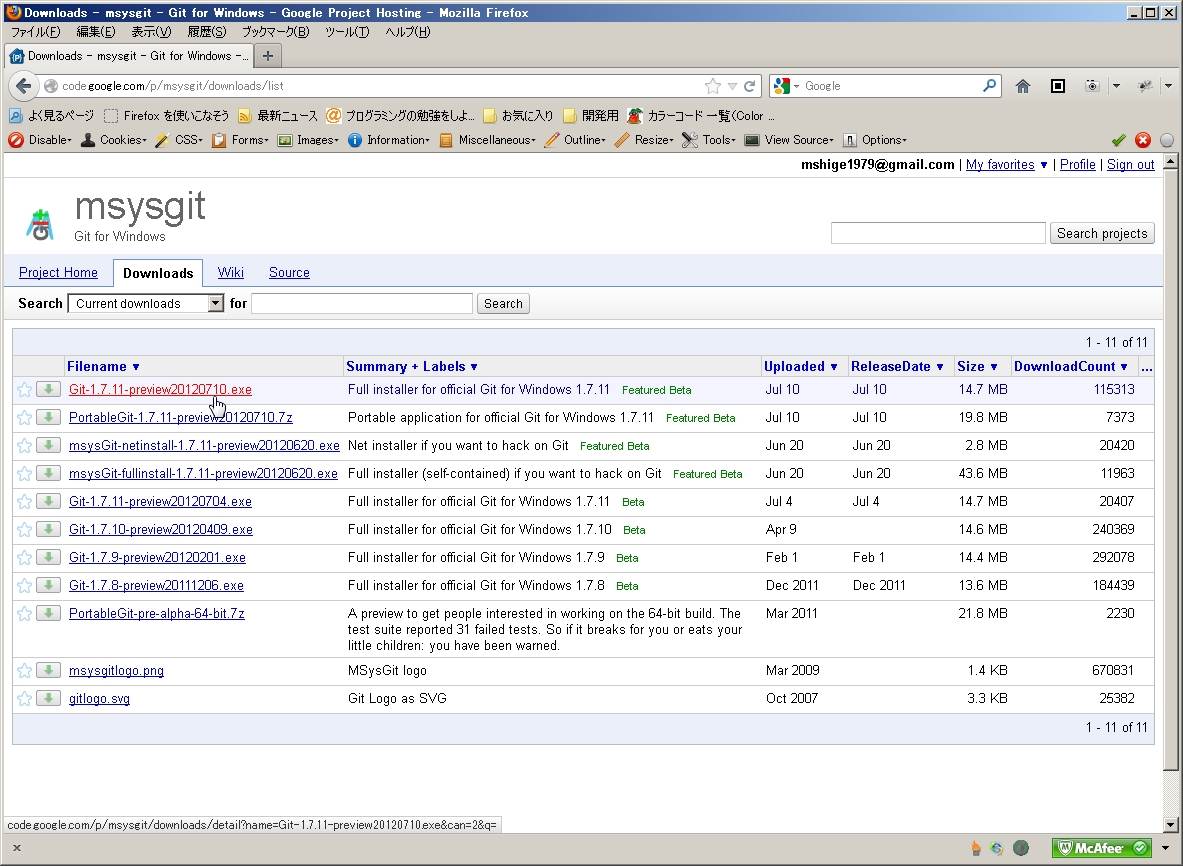Click download icon for gitlogo.svg
The height and width of the screenshot is (866, 1183).
(48, 698)
